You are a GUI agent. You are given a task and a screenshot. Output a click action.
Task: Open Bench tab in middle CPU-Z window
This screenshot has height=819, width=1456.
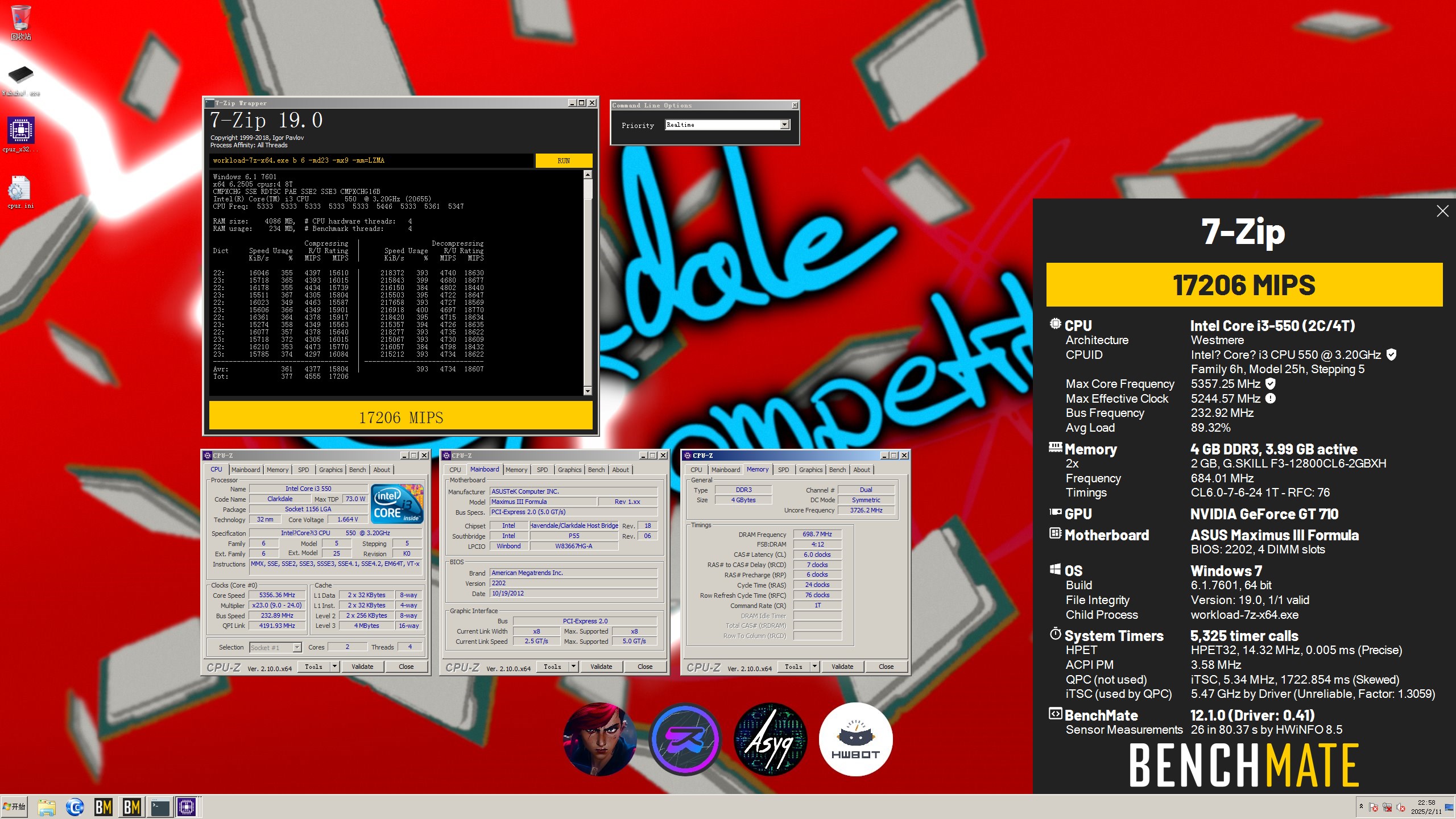point(597,470)
